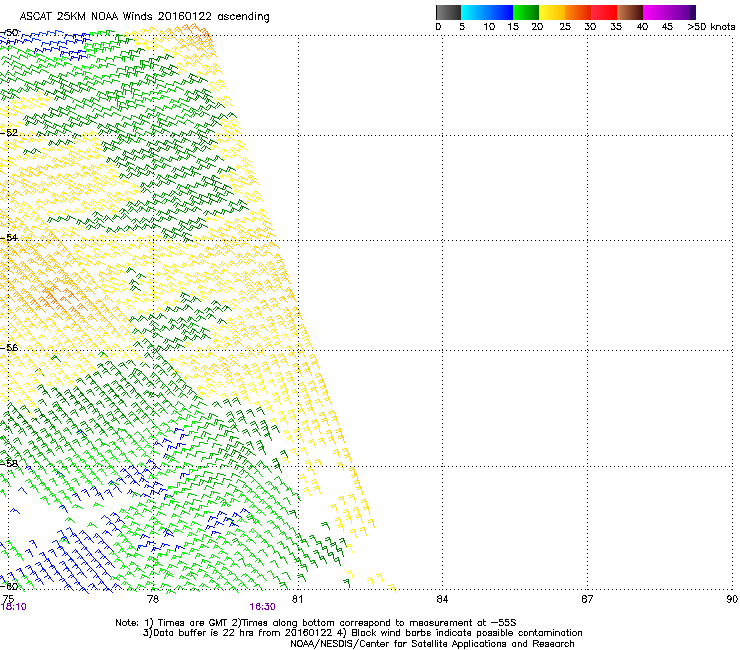
Task: Click the purple 18:10 time label
Action: (x=14, y=607)
